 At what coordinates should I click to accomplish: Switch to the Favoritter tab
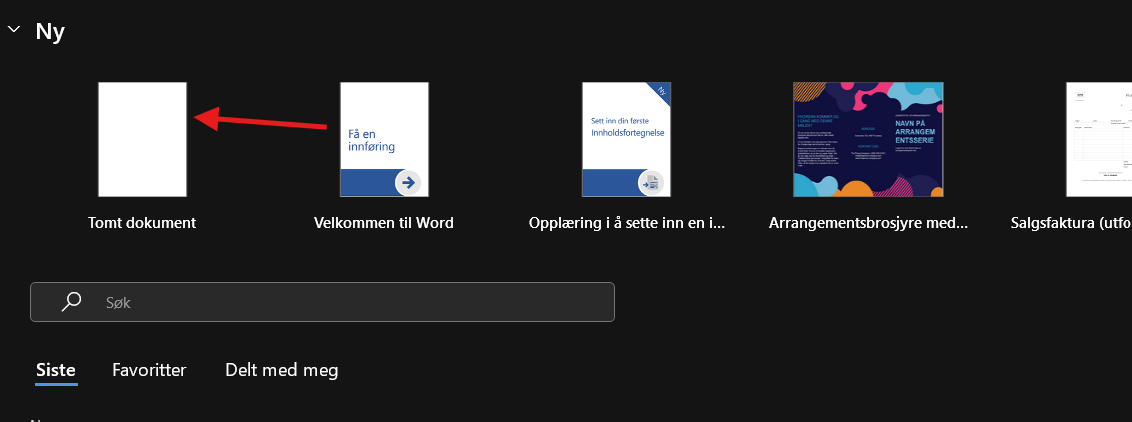149,370
